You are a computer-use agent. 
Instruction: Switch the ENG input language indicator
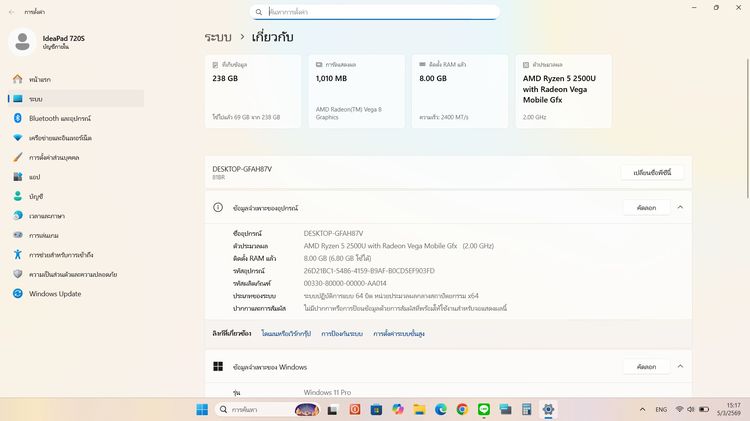point(661,410)
